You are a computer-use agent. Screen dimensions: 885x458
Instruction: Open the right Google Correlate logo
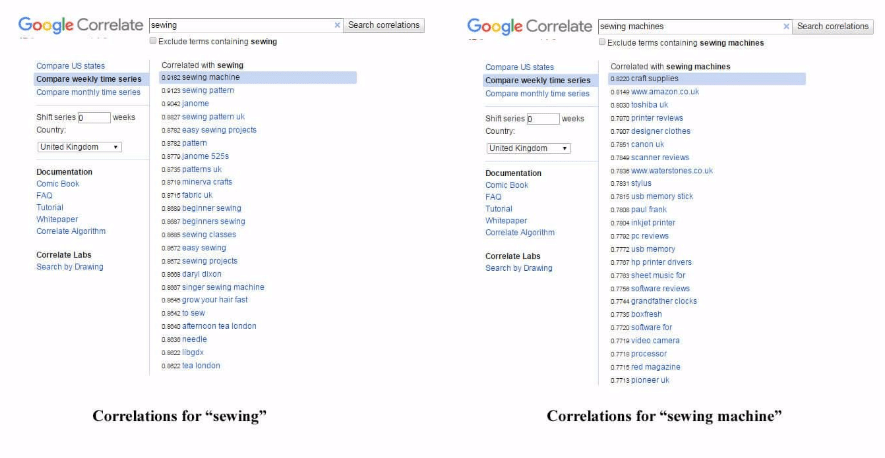pos(529,26)
